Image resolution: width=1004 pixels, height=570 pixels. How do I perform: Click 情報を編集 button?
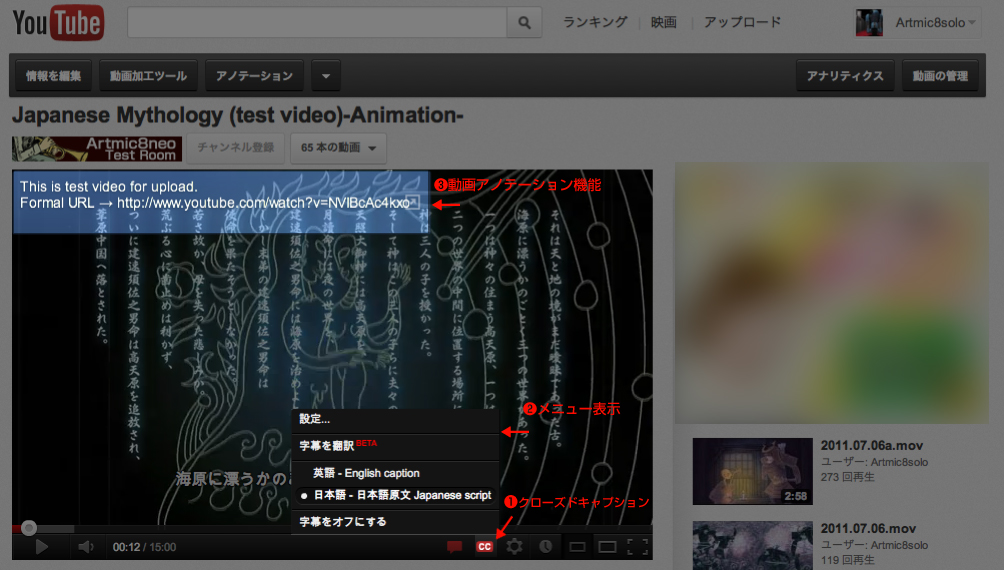point(54,76)
